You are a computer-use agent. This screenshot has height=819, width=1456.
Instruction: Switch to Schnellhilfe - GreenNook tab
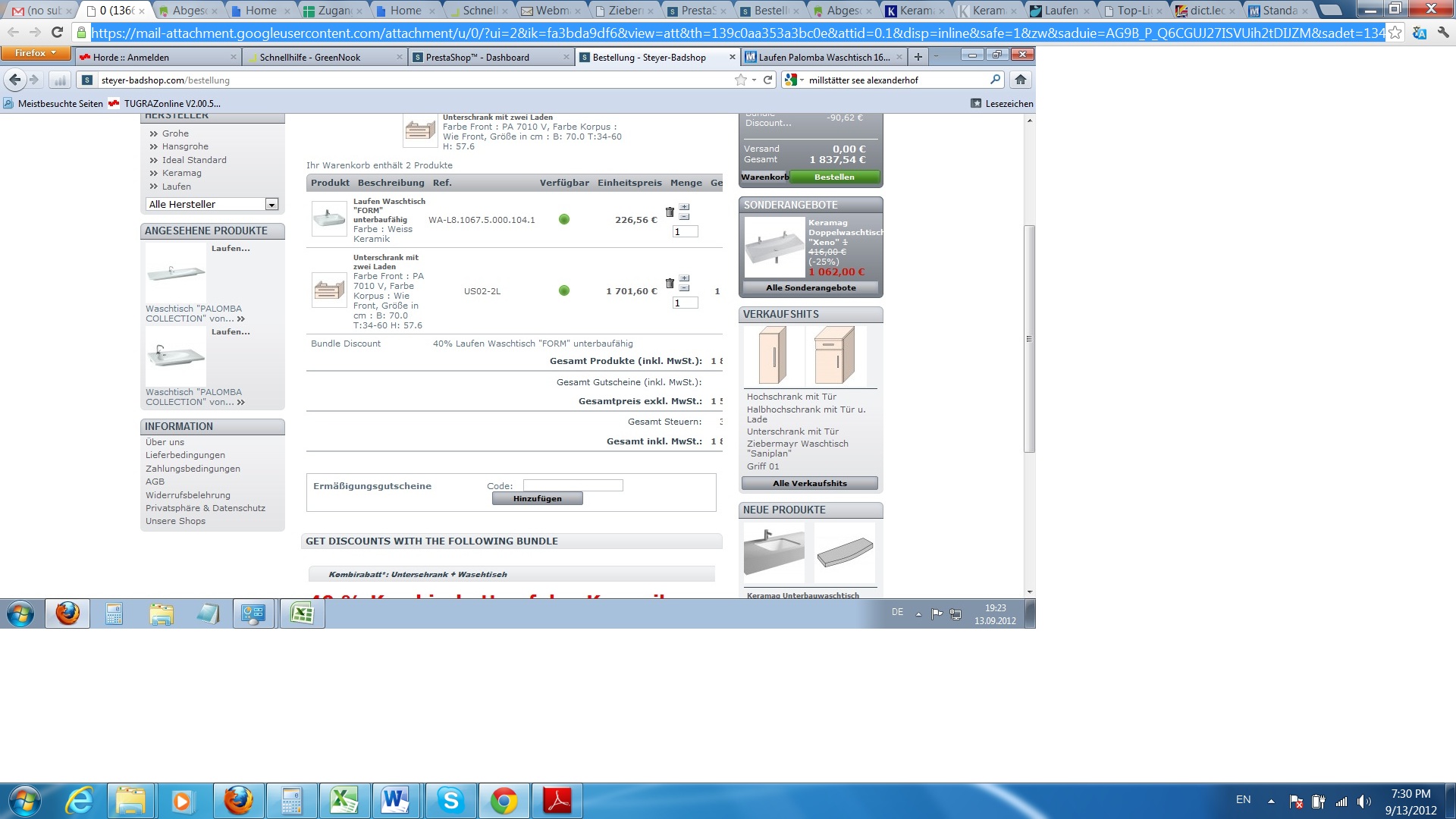click(310, 58)
